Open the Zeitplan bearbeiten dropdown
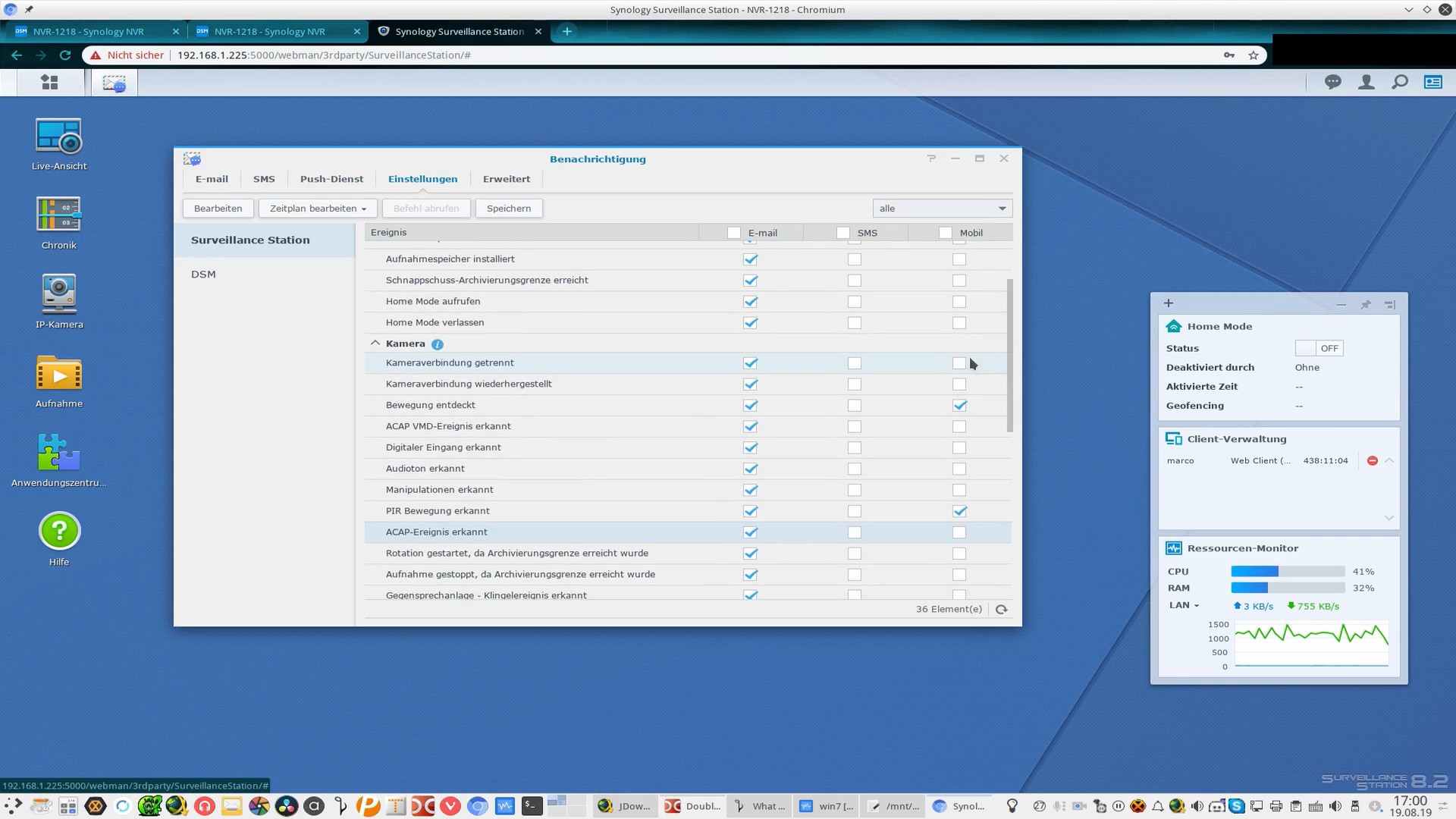 tap(318, 209)
